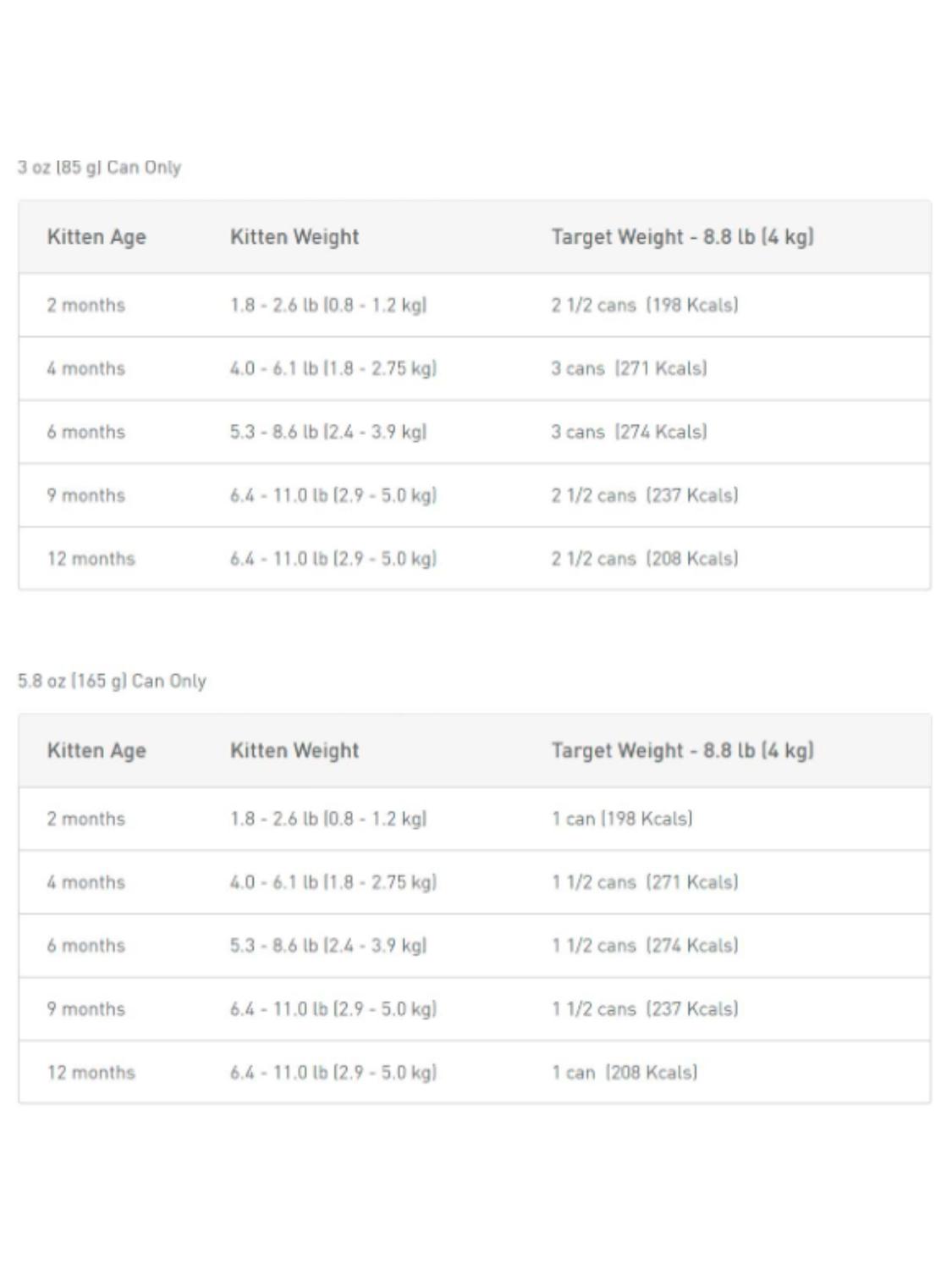Screen dimensions: 952x1270
Task: Click "2 months" in the 5.8 oz table
Action: (x=85, y=819)
